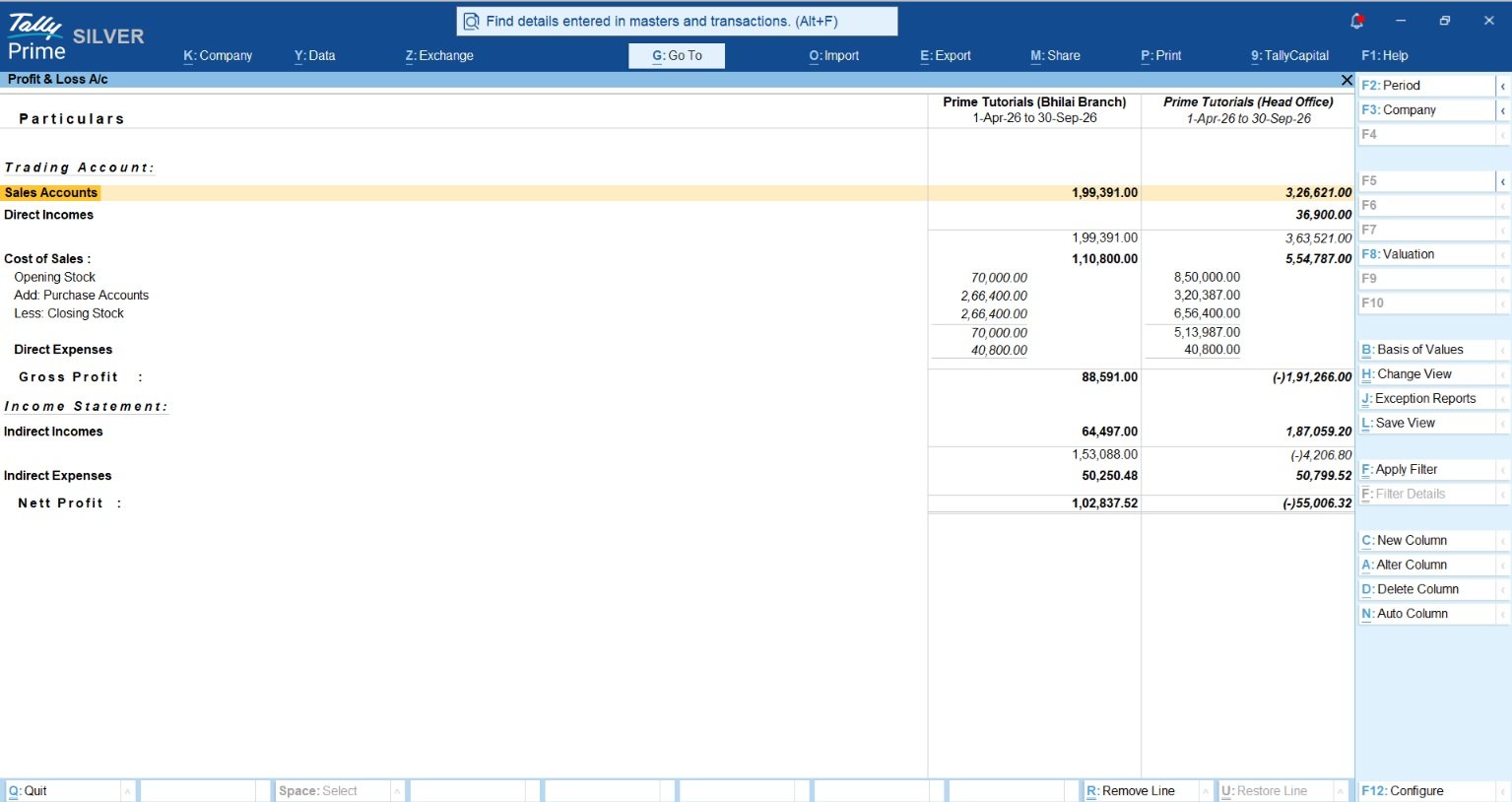Click the Tally Prime logo

[35, 37]
